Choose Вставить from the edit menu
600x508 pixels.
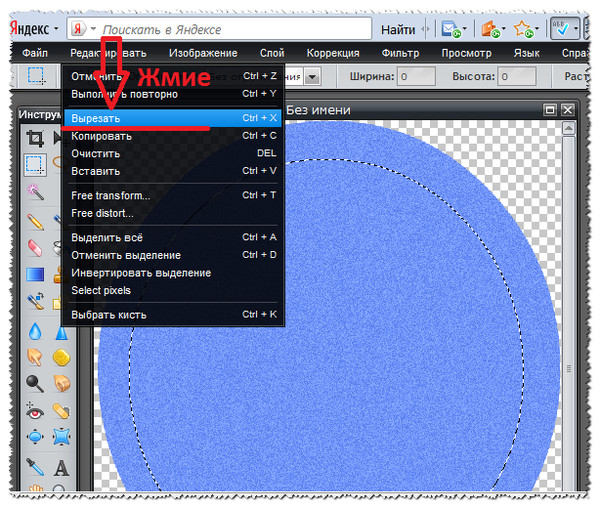(x=173, y=171)
